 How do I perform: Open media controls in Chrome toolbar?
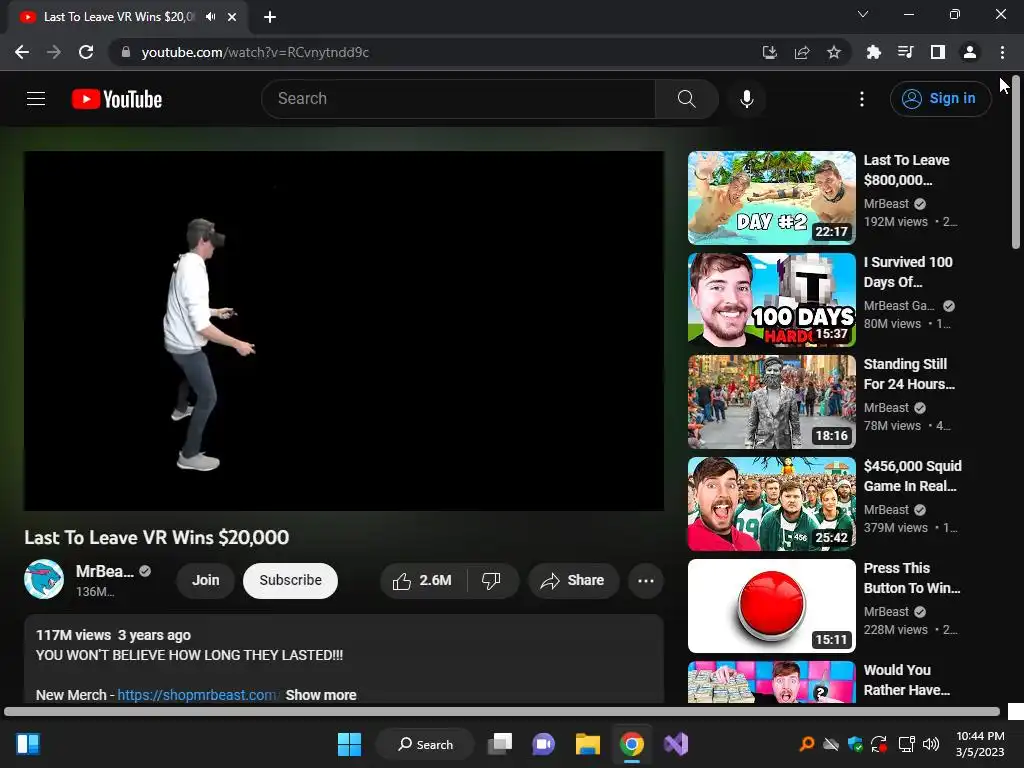pos(905,52)
